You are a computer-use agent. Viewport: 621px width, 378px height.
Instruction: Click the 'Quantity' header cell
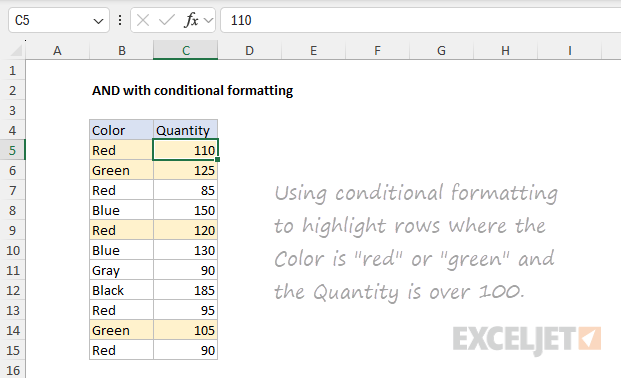pyautogui.click(x=185, y=130)
